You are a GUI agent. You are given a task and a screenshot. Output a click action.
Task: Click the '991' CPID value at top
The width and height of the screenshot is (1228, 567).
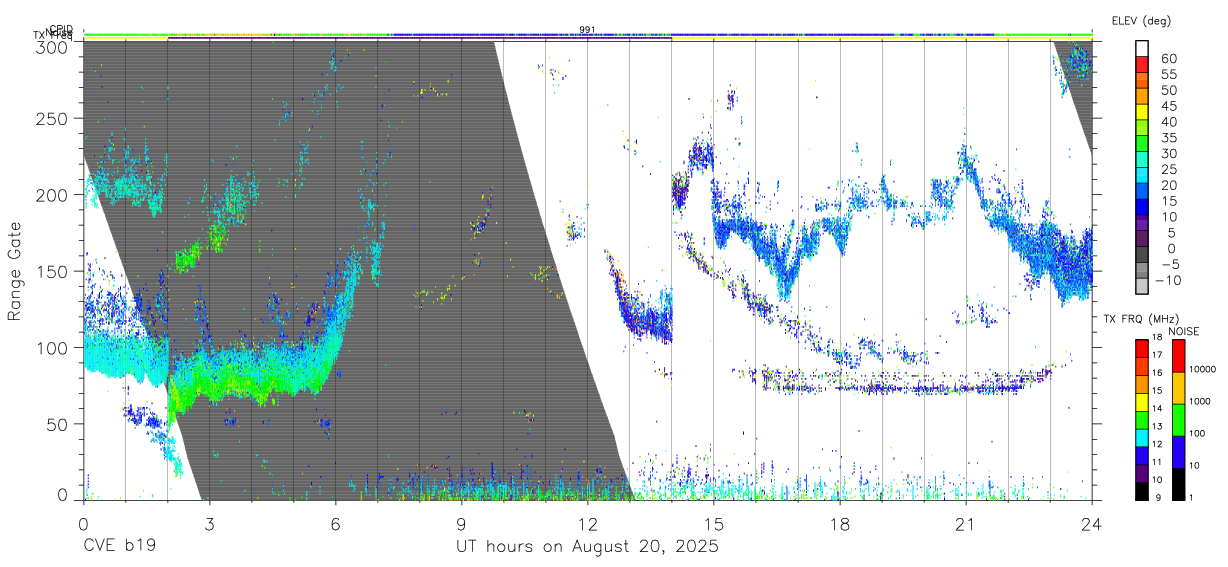[588, 29]
